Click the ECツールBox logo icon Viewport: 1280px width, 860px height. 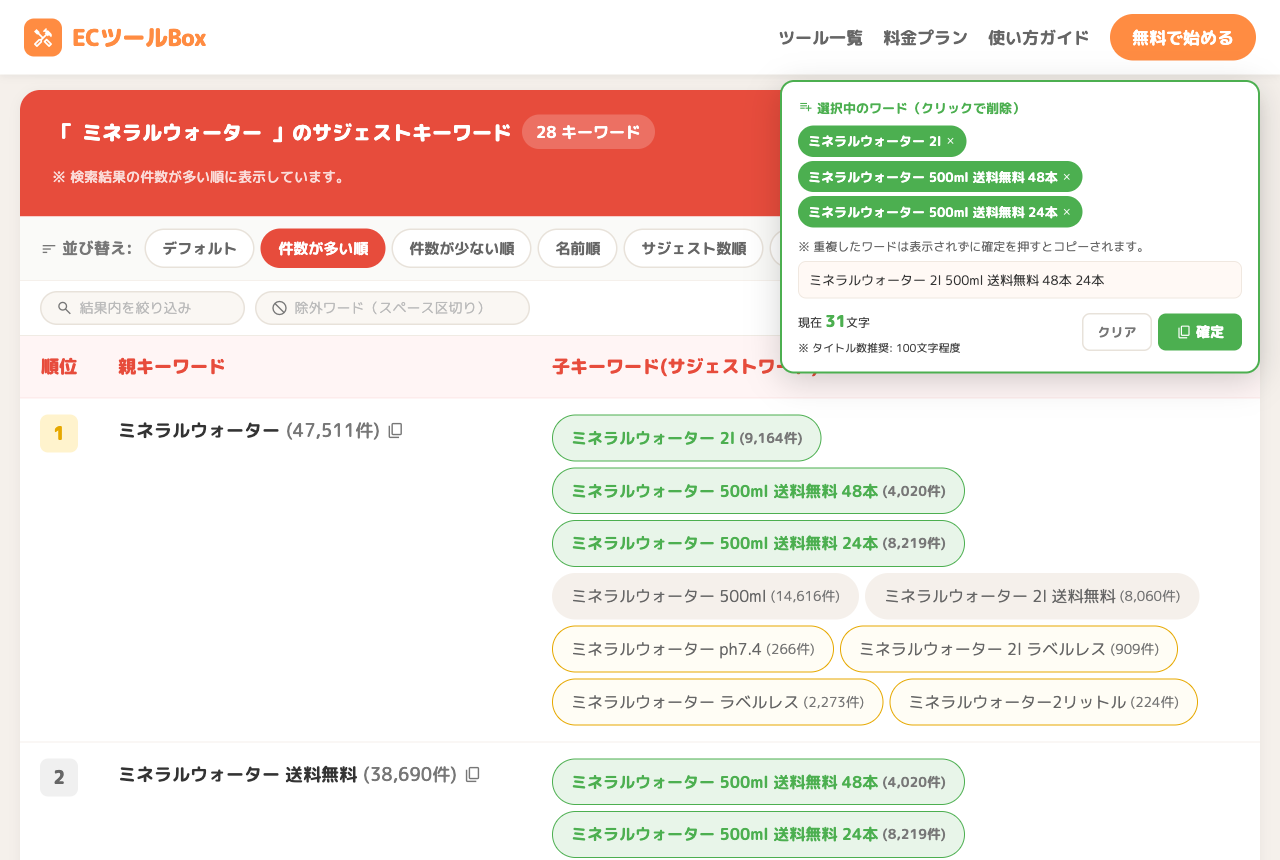click(x=43, y=38)
